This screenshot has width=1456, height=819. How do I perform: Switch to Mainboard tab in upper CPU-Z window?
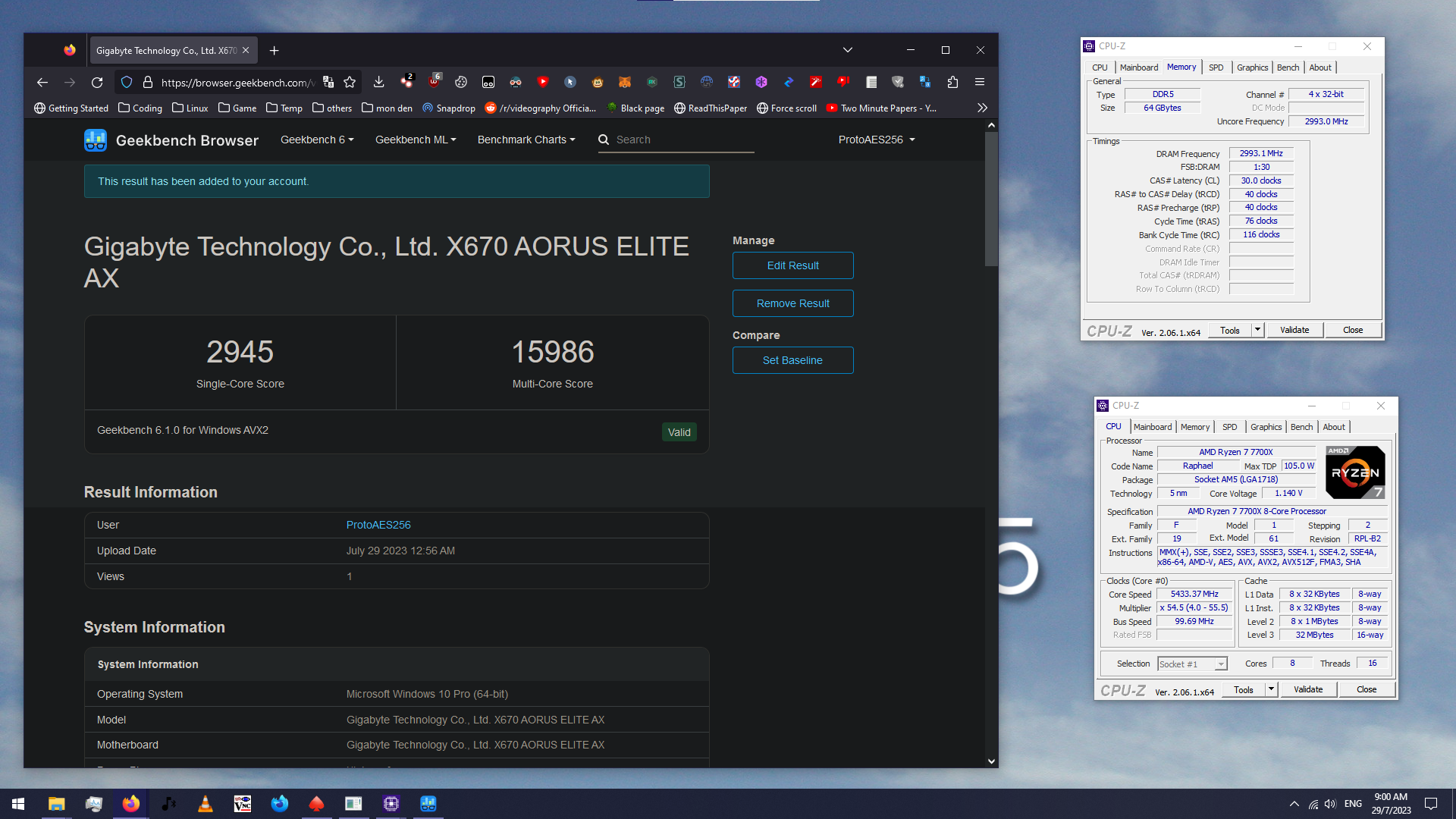1139,67
